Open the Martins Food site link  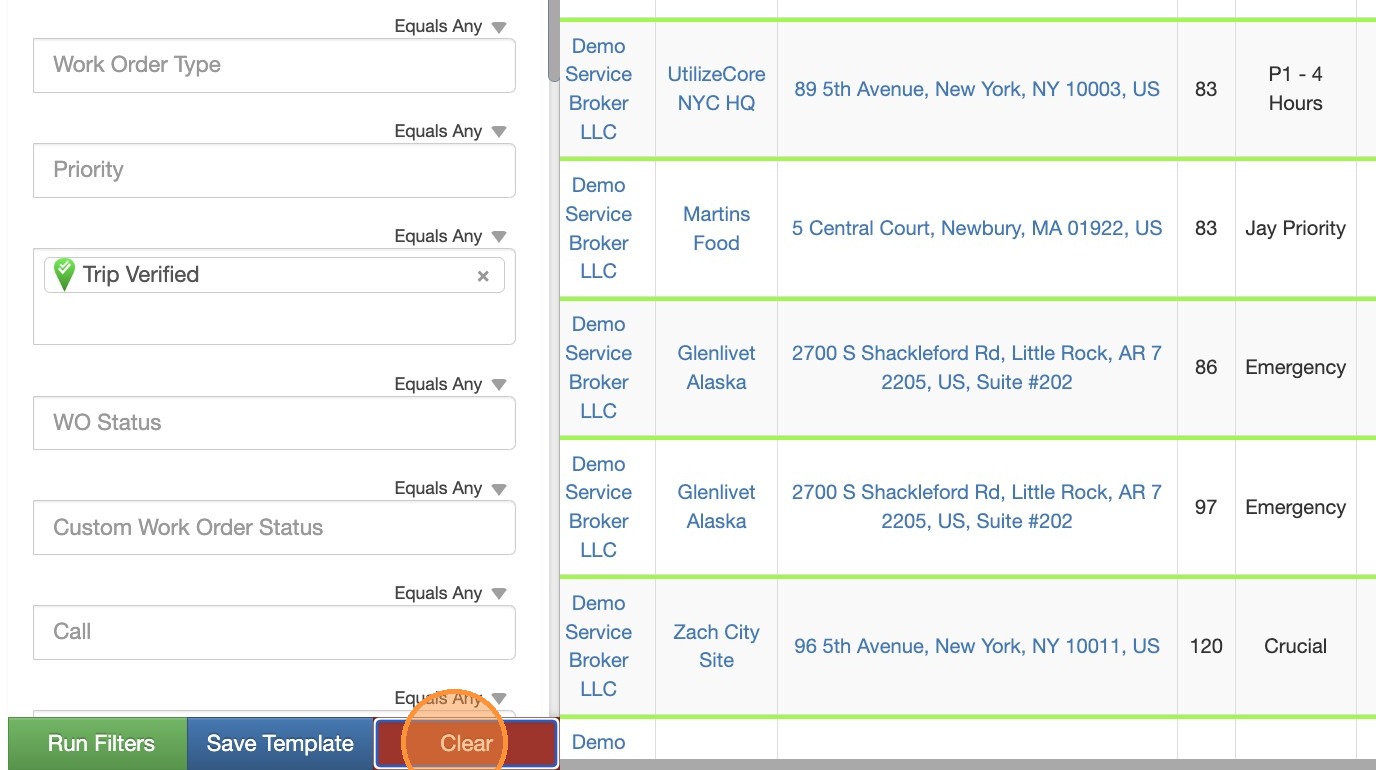point(716,228)
